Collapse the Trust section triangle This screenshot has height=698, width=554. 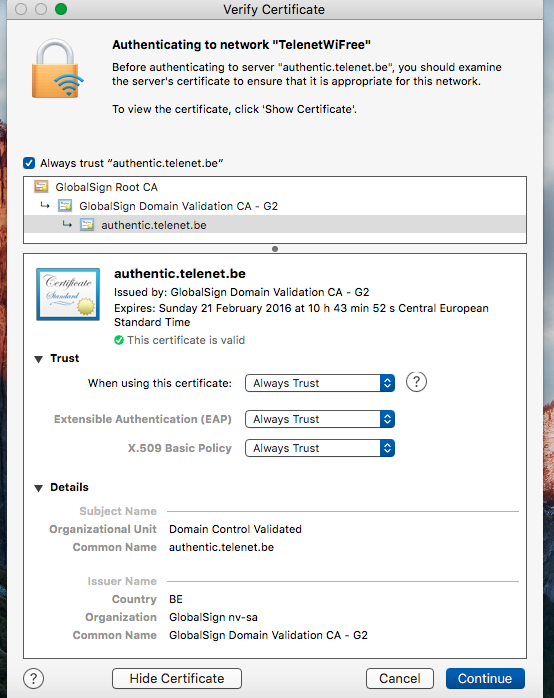(39, 359)
